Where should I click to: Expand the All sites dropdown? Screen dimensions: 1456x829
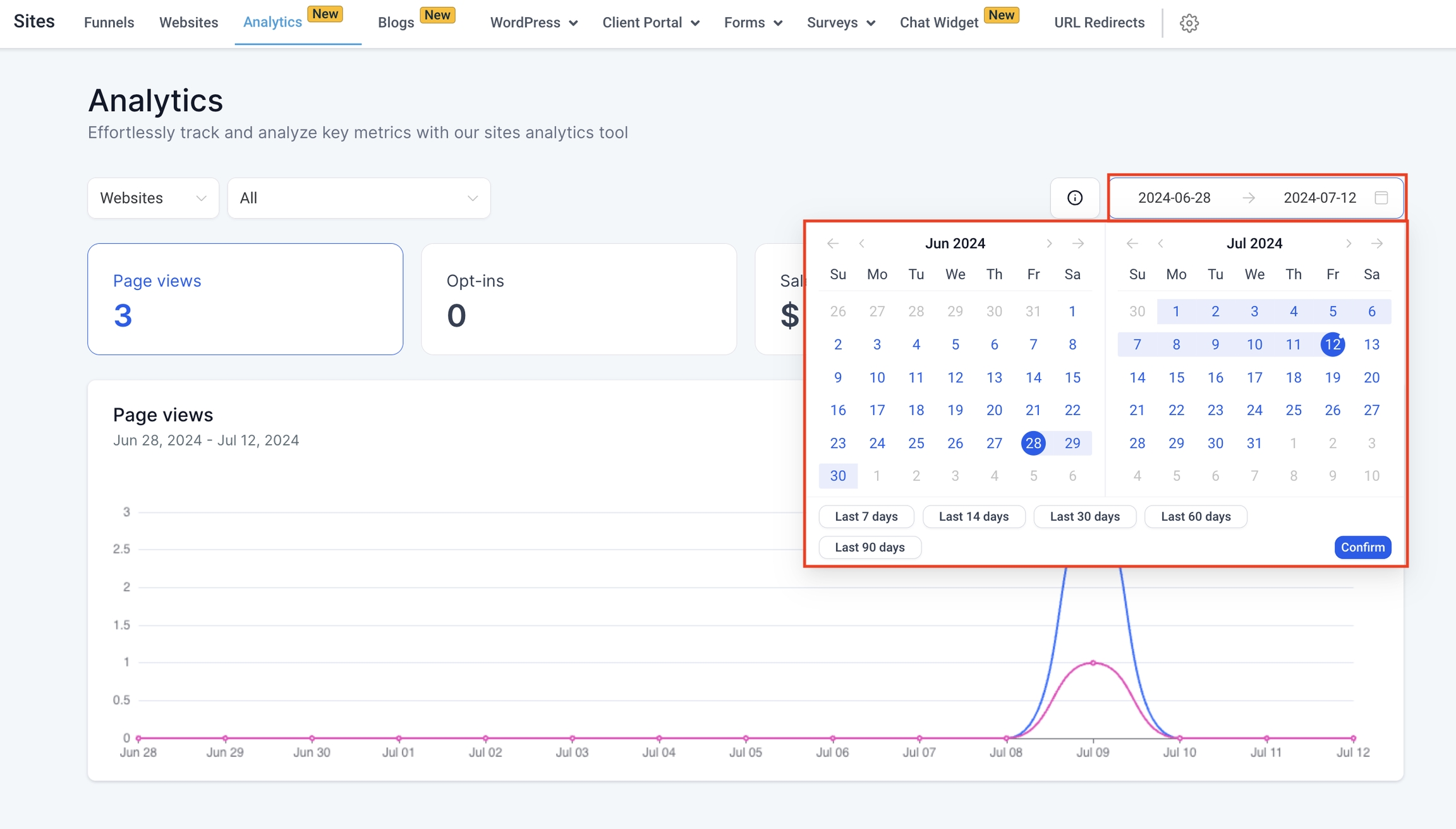(358, 198)
